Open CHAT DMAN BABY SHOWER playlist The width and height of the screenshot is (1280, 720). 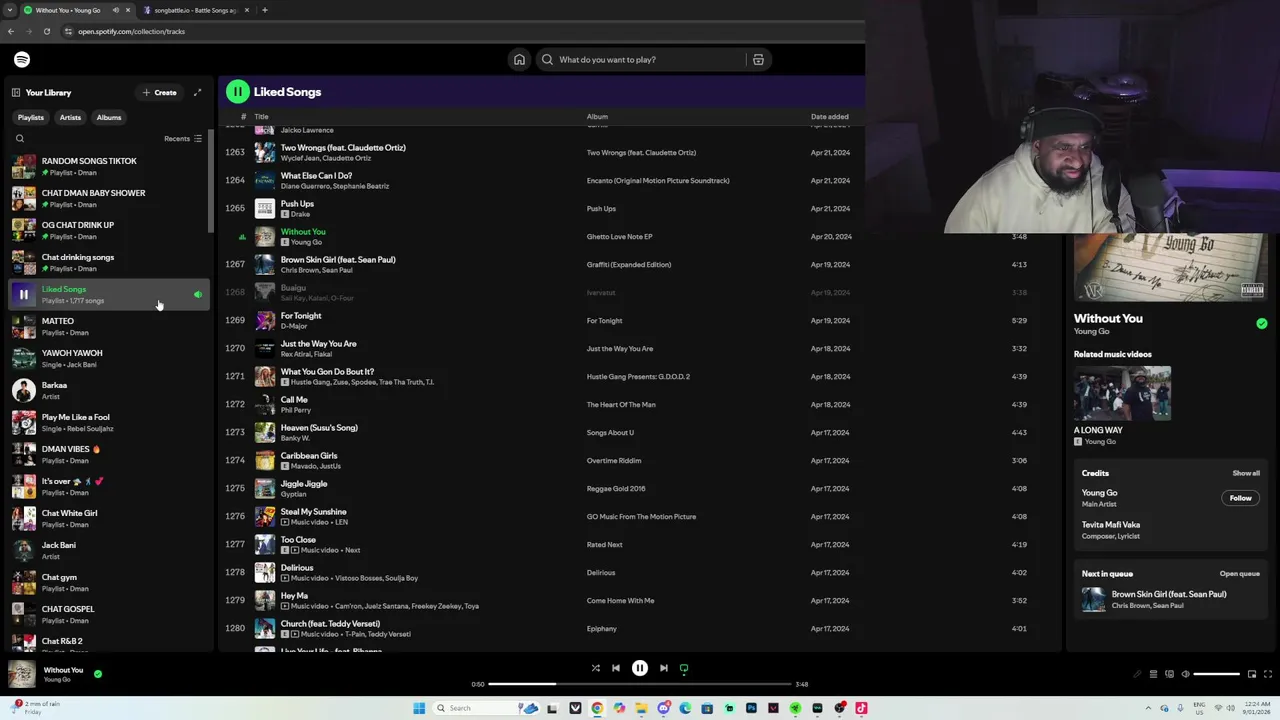click(x=108, y=198)
